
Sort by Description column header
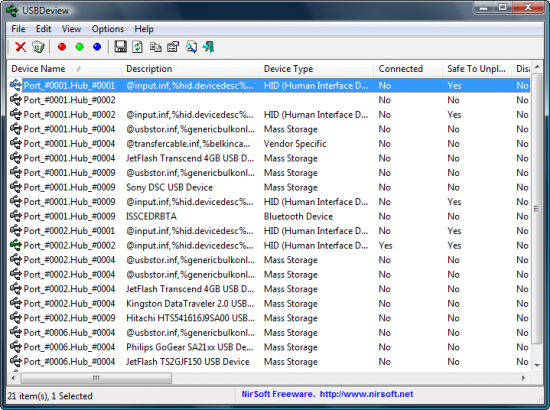tap(190, 69)
